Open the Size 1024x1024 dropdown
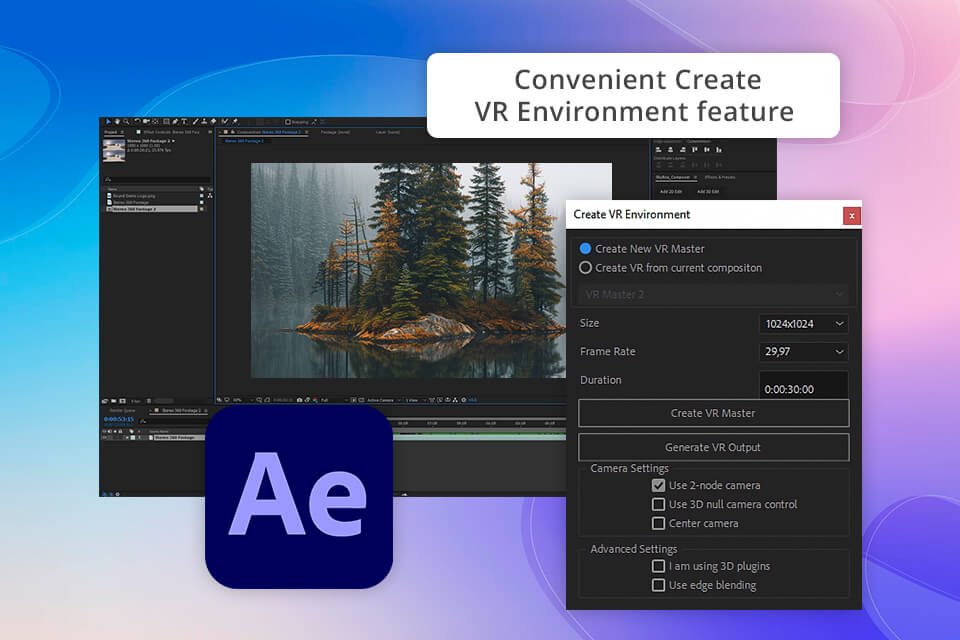This screenshot has width=960, height=640. [x=803, y=323]
